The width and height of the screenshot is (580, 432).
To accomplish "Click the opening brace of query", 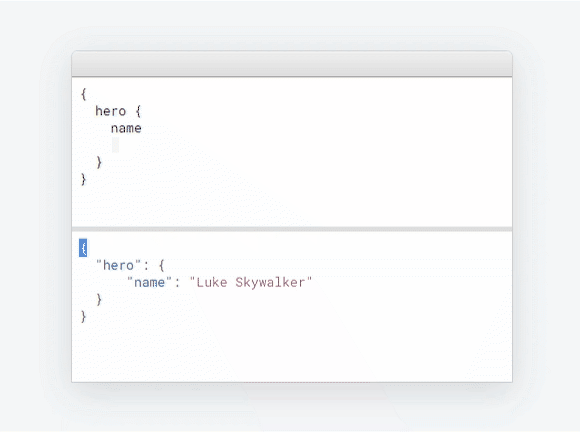I will 84,94.
